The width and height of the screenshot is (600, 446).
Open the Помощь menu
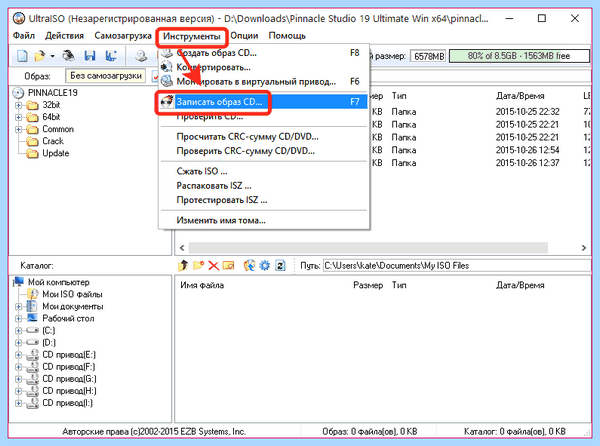287,36
